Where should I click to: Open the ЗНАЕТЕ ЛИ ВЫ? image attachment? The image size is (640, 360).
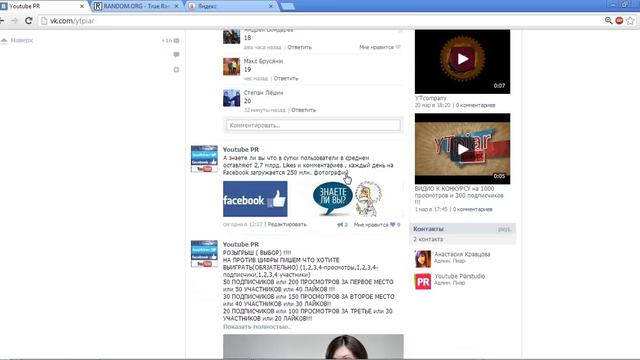click(x=348, y=199)
